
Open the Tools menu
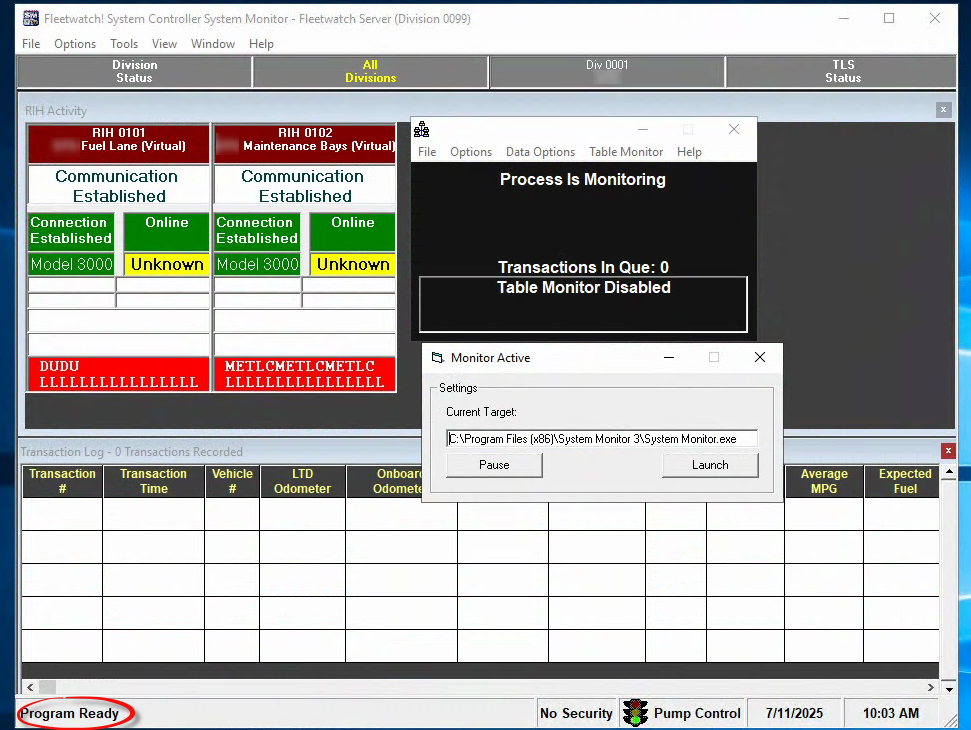(124, 44)
